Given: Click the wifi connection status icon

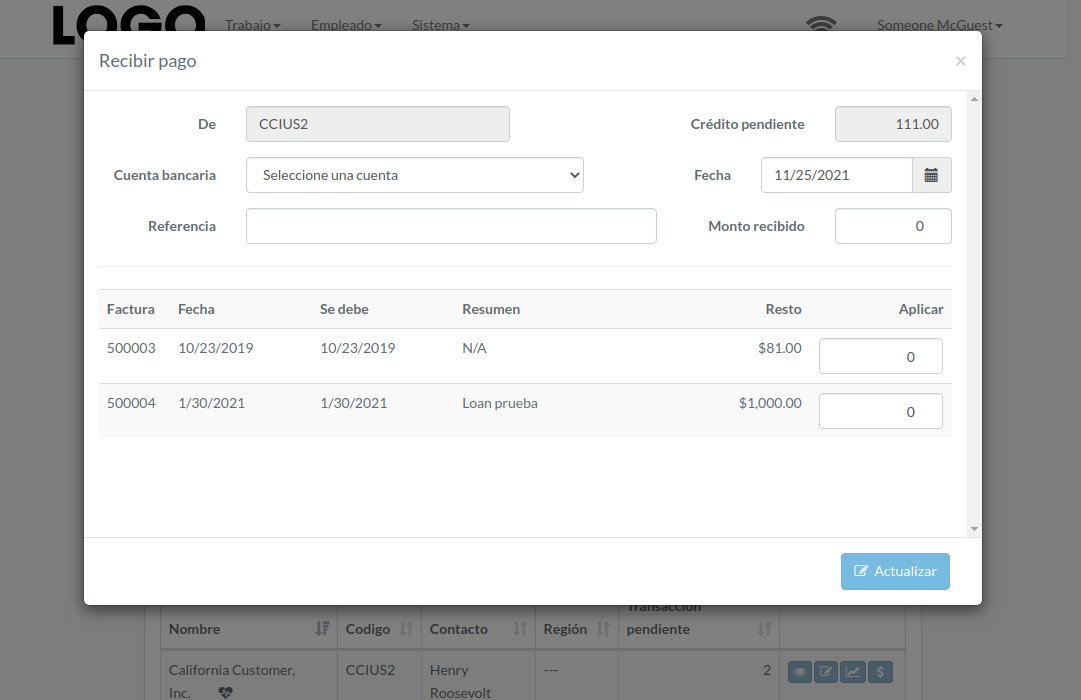Looking at the screenshot, I should 821,24.
